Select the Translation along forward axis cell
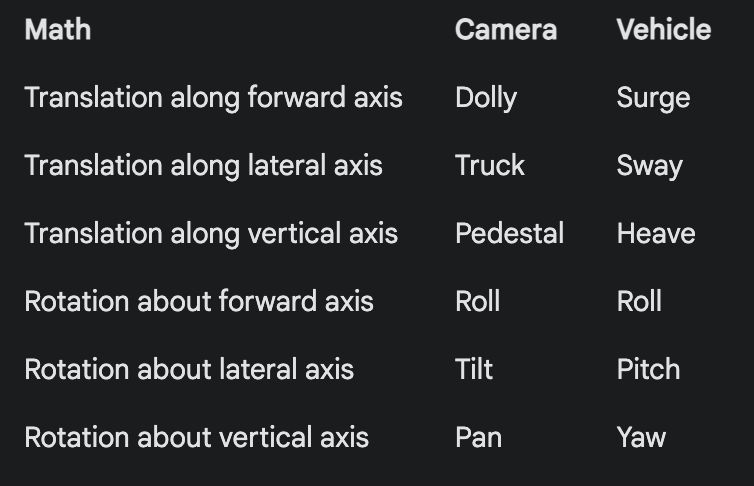The height and width of the screenshot is (486, 754). [214, 98]
